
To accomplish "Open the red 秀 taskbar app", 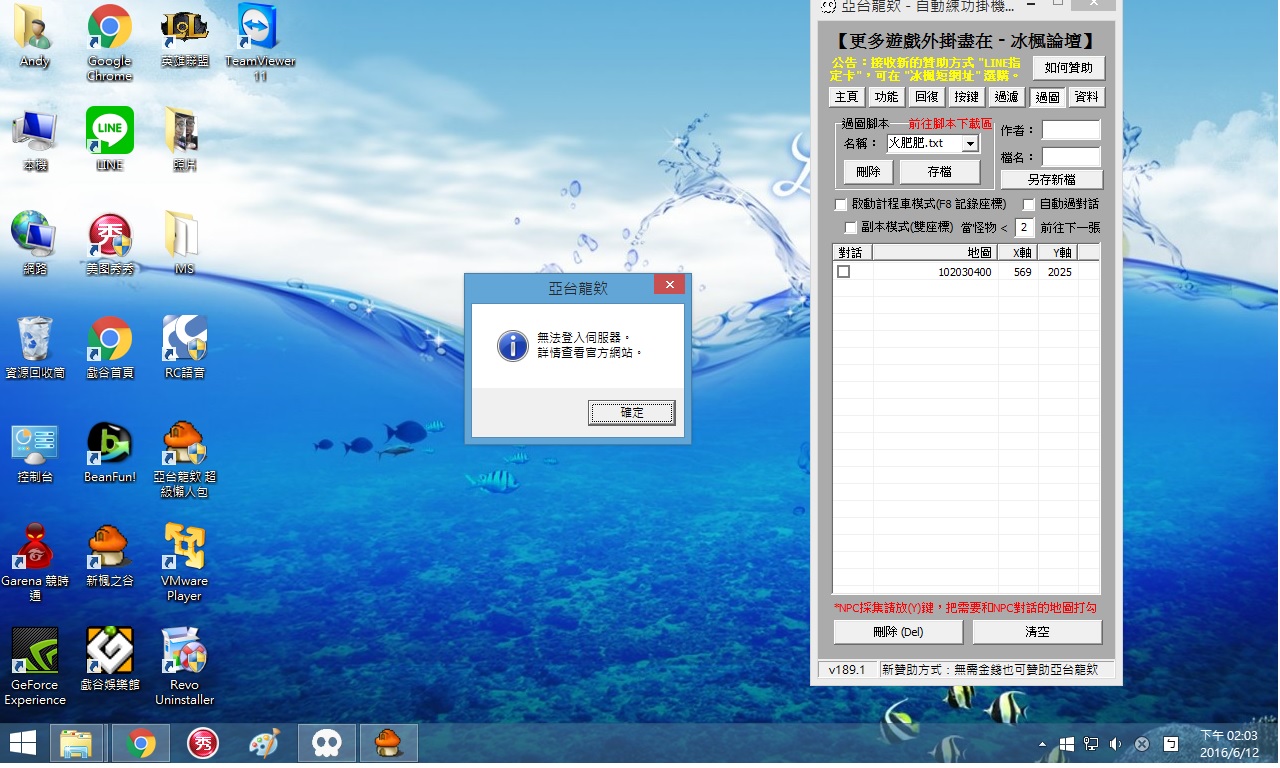I will tap(203, 743).
